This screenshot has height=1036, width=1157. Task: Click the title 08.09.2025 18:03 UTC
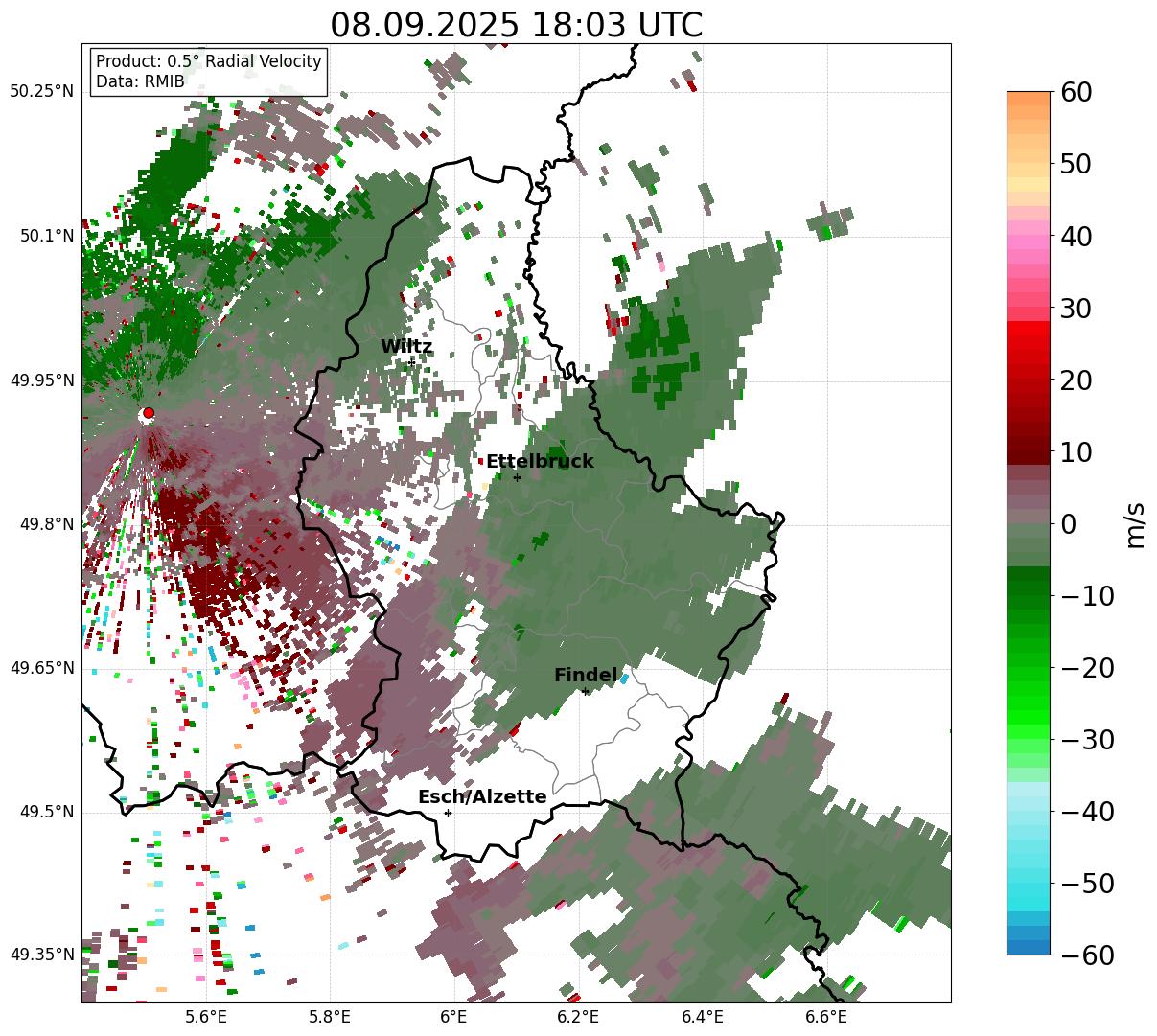coord(516,25)
